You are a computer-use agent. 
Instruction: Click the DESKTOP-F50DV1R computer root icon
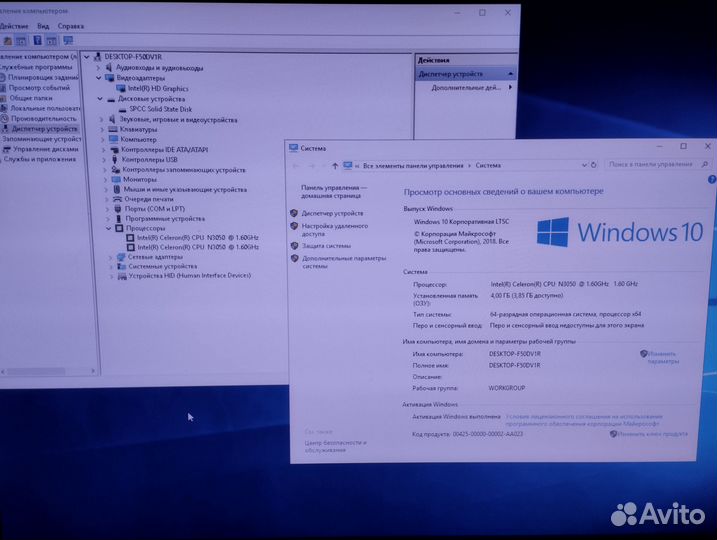coord(98,57)
